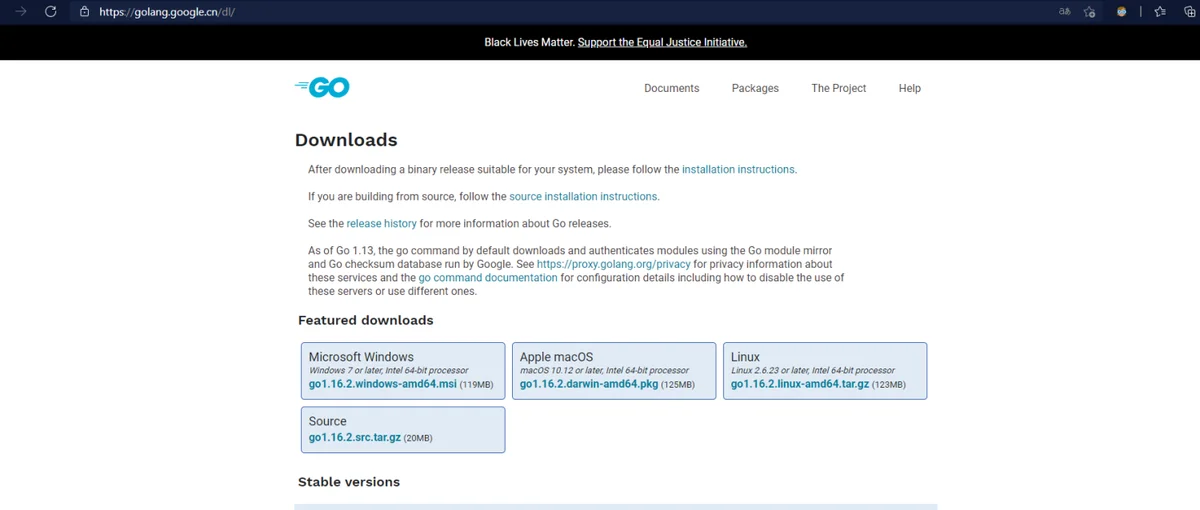The height and width of the screenshot is (510, 1200).
Task: Open Support the Equal Justice Initiative link
Action: (662, 42)
